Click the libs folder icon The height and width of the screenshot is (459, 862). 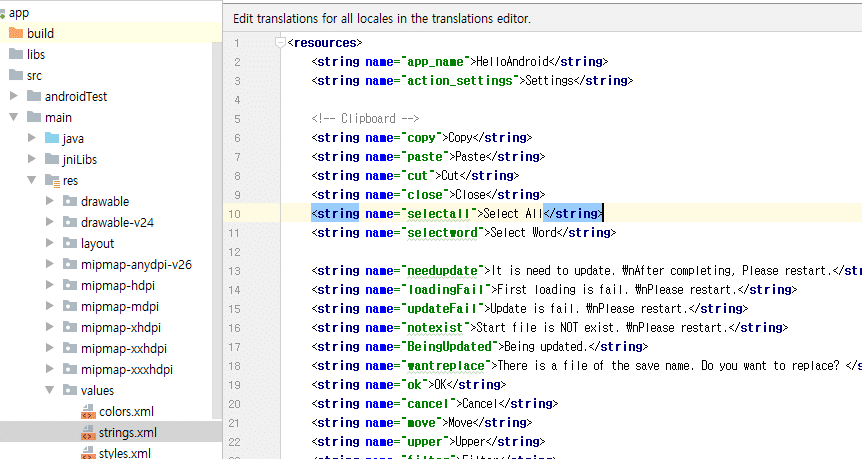16,54
